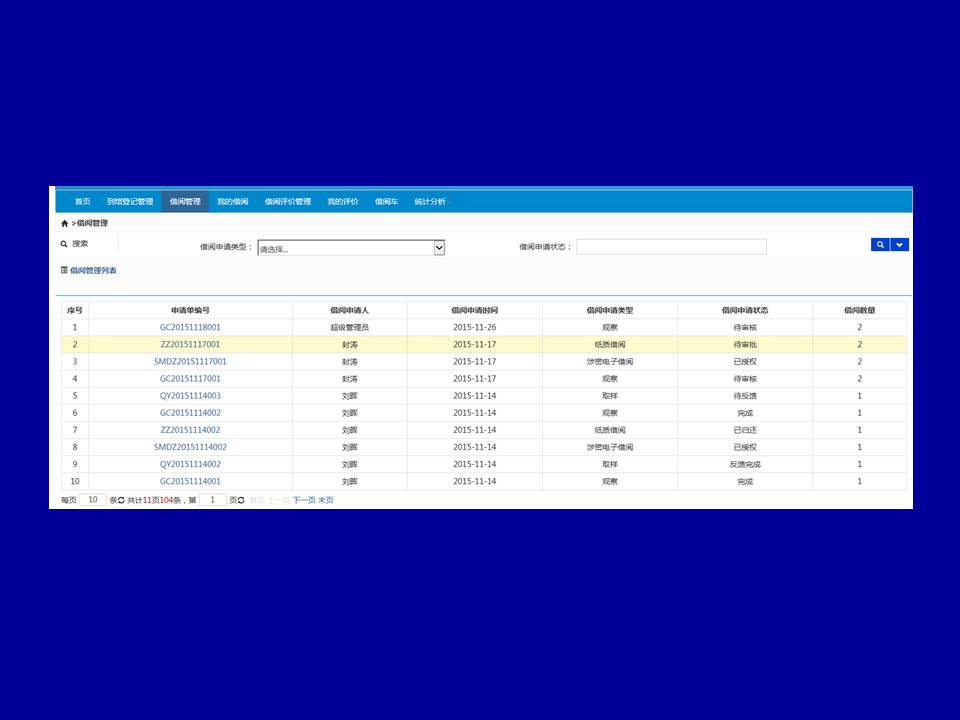
Task: Click the 序号 column header
Action: [x=75, y=310]
